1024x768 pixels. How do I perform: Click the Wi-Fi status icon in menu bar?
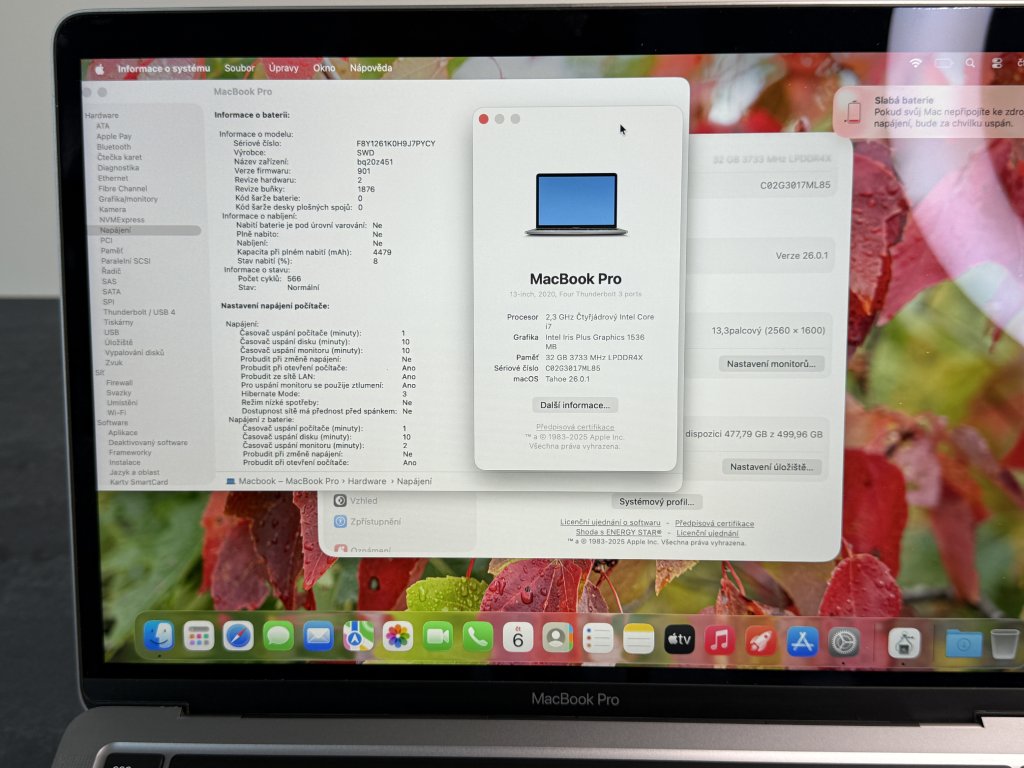pyautogui.click(x=915, y=64)
